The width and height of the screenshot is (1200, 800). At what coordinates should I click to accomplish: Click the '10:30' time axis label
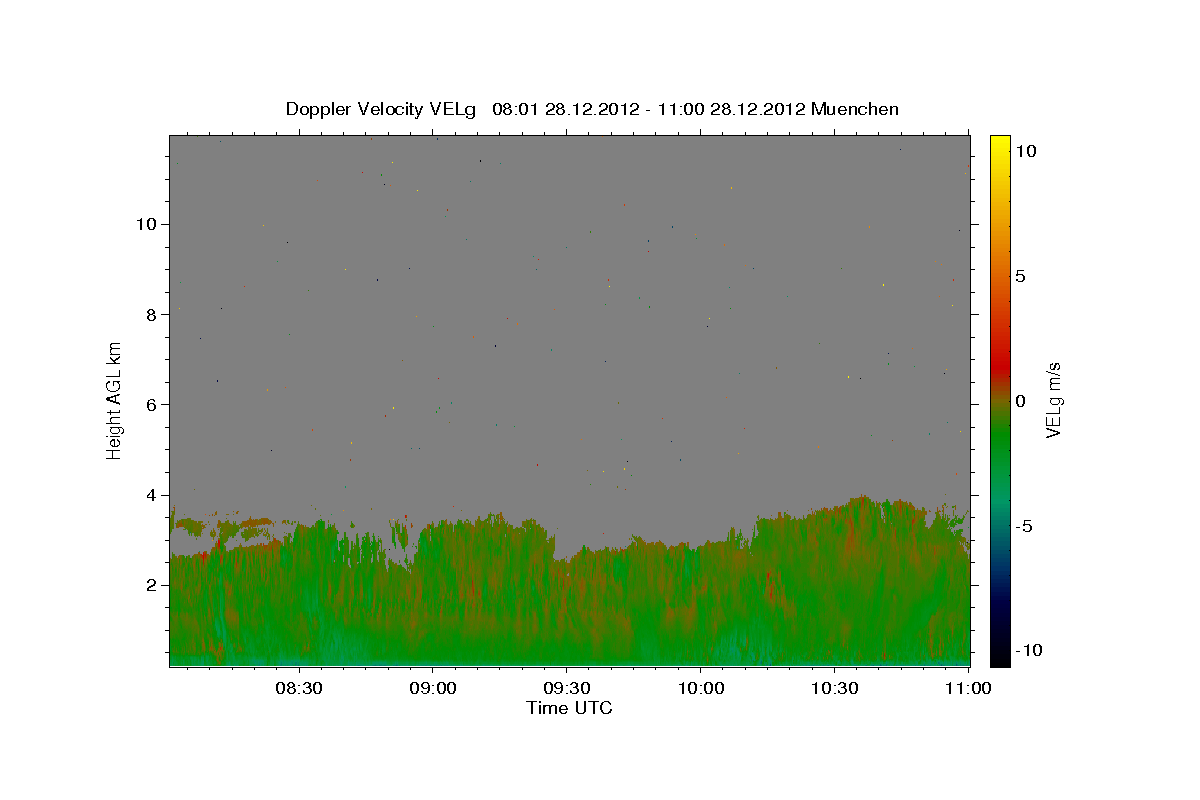tap(834, 689)
